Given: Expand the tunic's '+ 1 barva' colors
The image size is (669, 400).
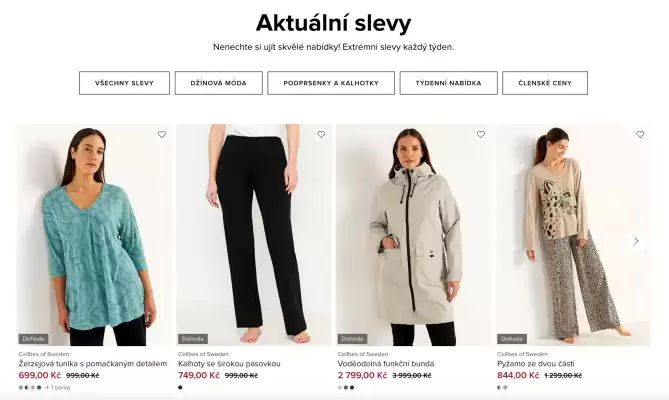Looking at the screenshot, I should 59,387.
